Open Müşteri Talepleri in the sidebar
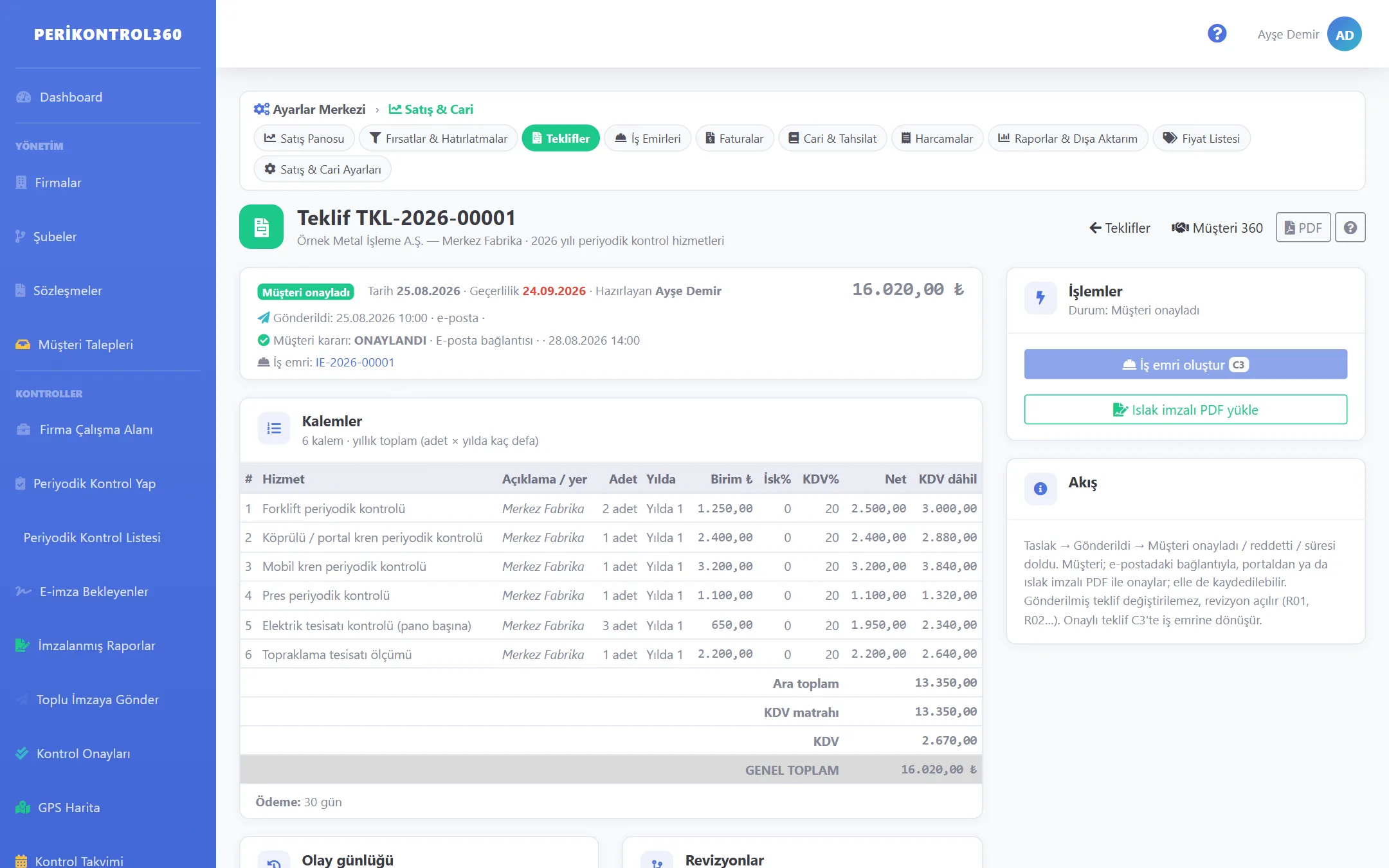This screenshot has height=868, width=1389. (x=86, y=345)
